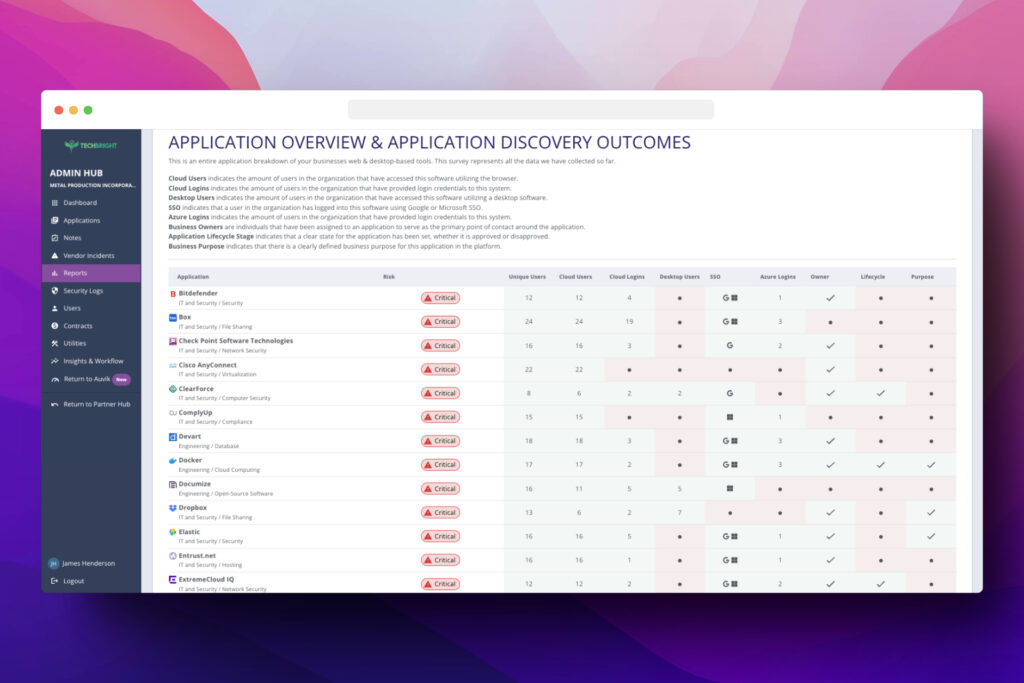Click the Documize app icon

(x=172, y=484)
